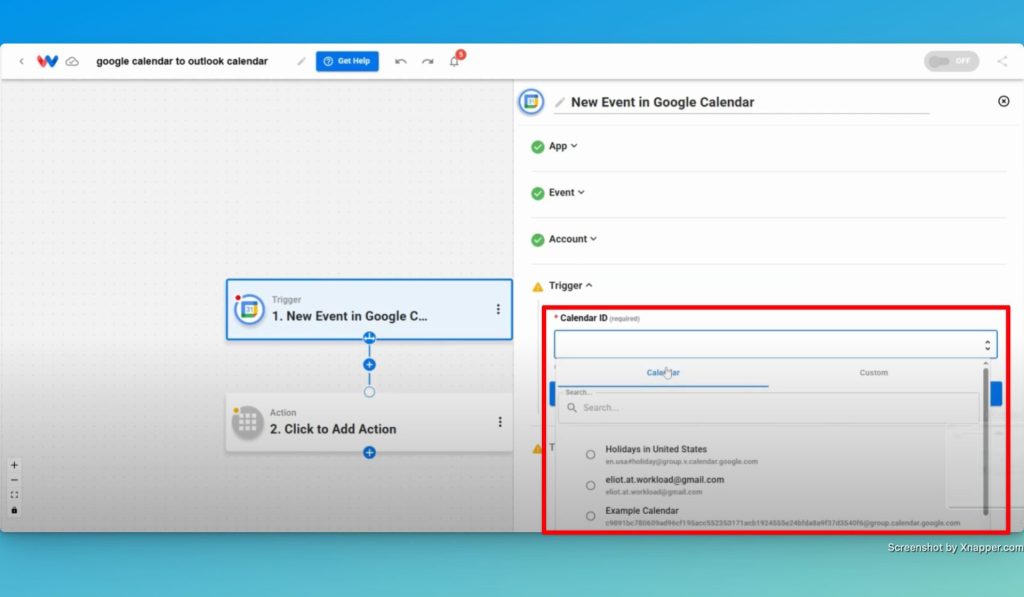The width and height of the screenshot is (1024, 597).
Task: Select Example Calendar radio option
Action: pos(590,516)
